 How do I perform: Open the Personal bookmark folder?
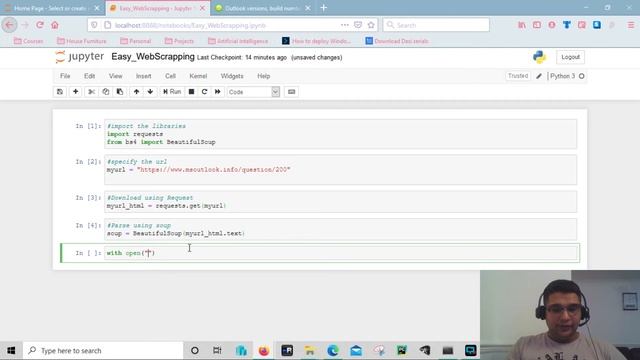(x=136, y=41)
